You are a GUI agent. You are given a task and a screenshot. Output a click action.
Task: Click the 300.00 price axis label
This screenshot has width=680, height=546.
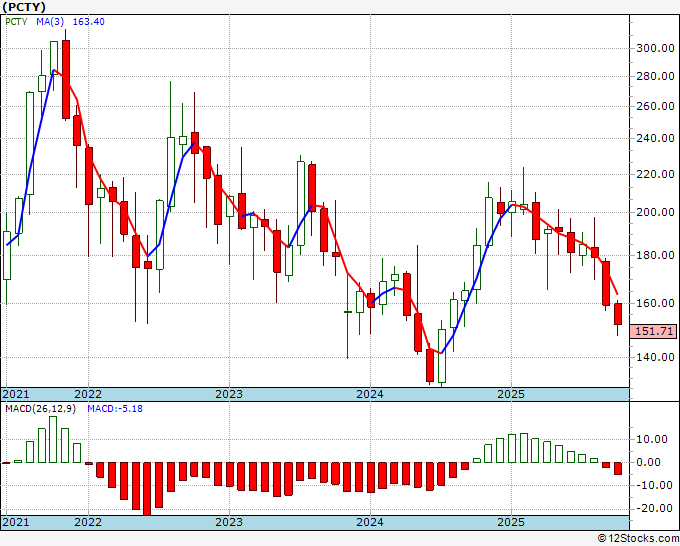click(x=655, y=48)
